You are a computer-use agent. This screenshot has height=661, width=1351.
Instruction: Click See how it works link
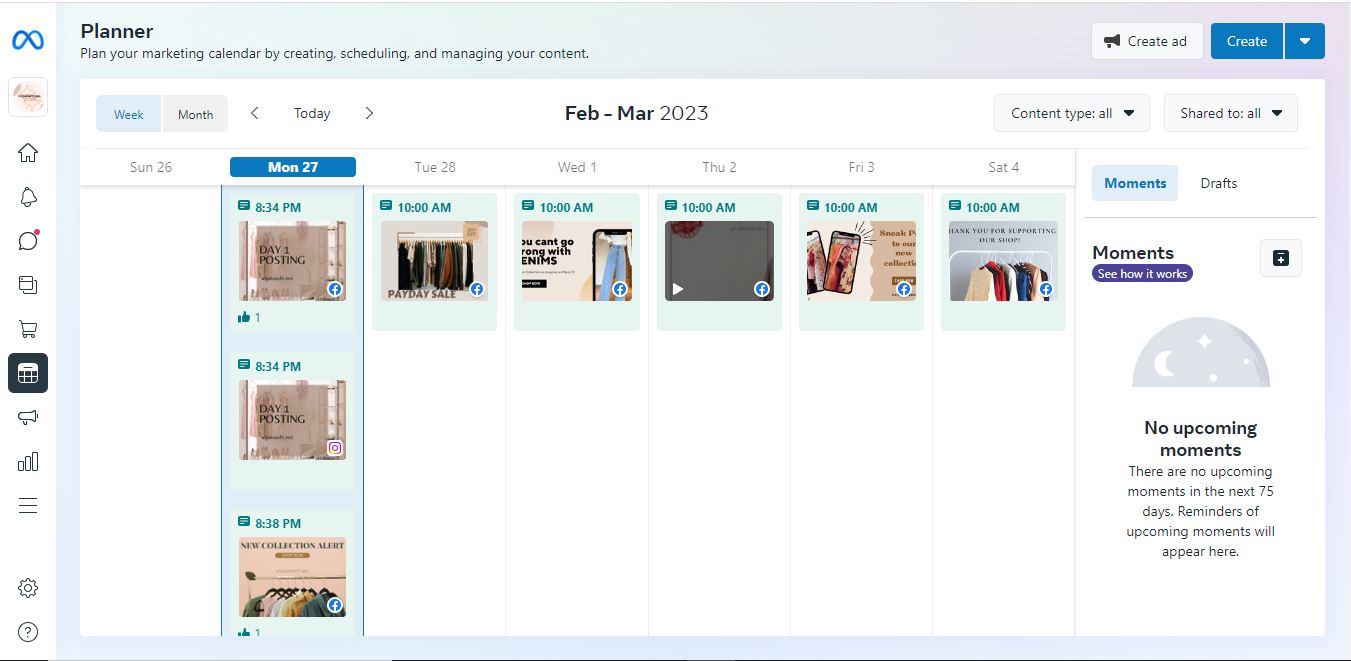[1142, 273]
